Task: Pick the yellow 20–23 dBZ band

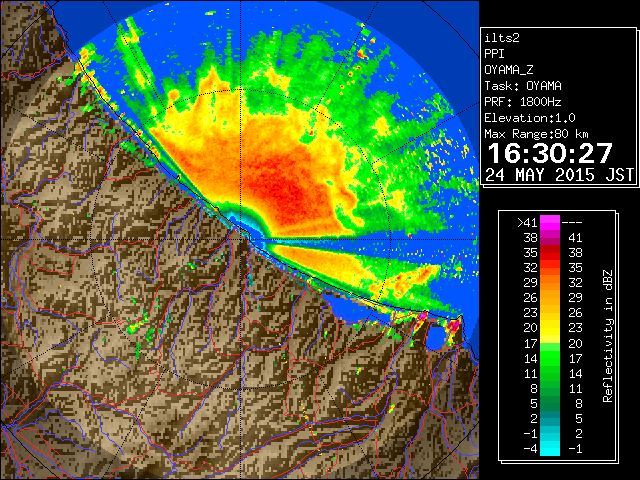Action: coord(550,328)
